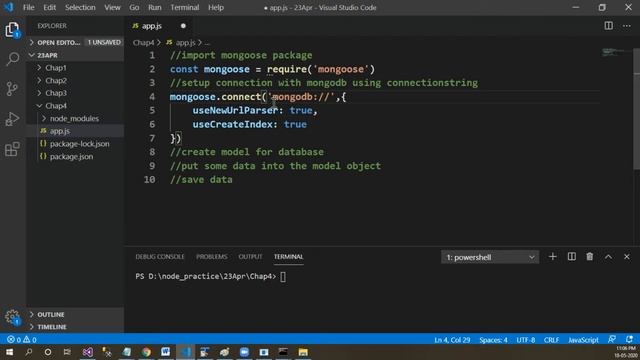The width and height of the screenshot is (640, 360).
Task: Open Windows Start menu
Action: pos(9,352)
